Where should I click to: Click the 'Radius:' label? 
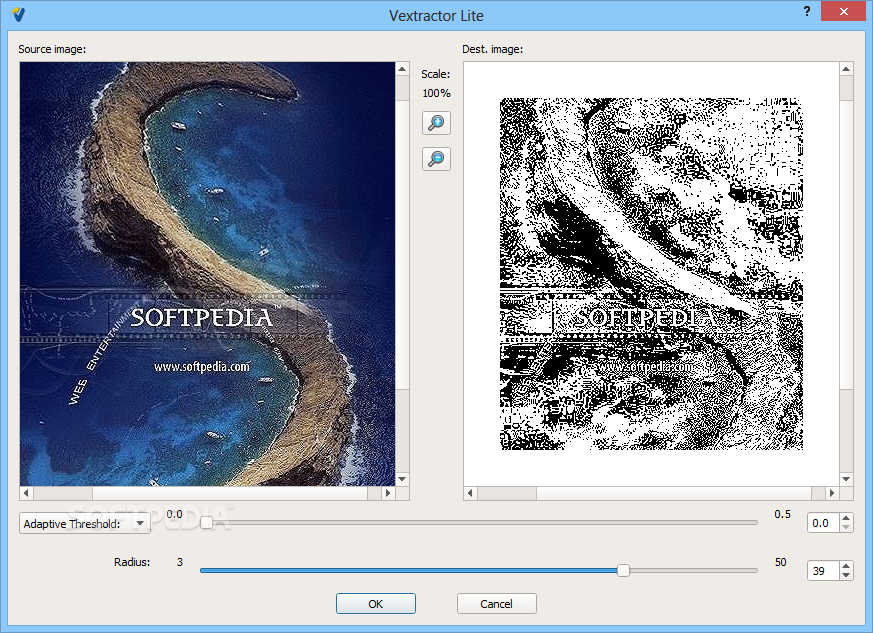pos(132,562)
